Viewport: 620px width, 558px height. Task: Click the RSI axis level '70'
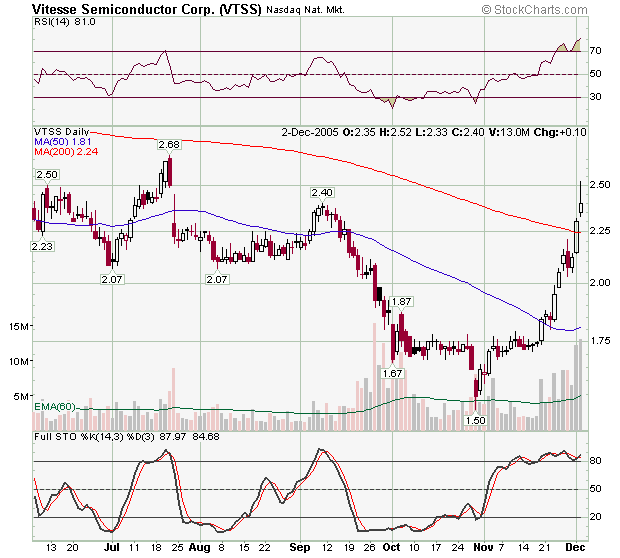click(595, 51)
